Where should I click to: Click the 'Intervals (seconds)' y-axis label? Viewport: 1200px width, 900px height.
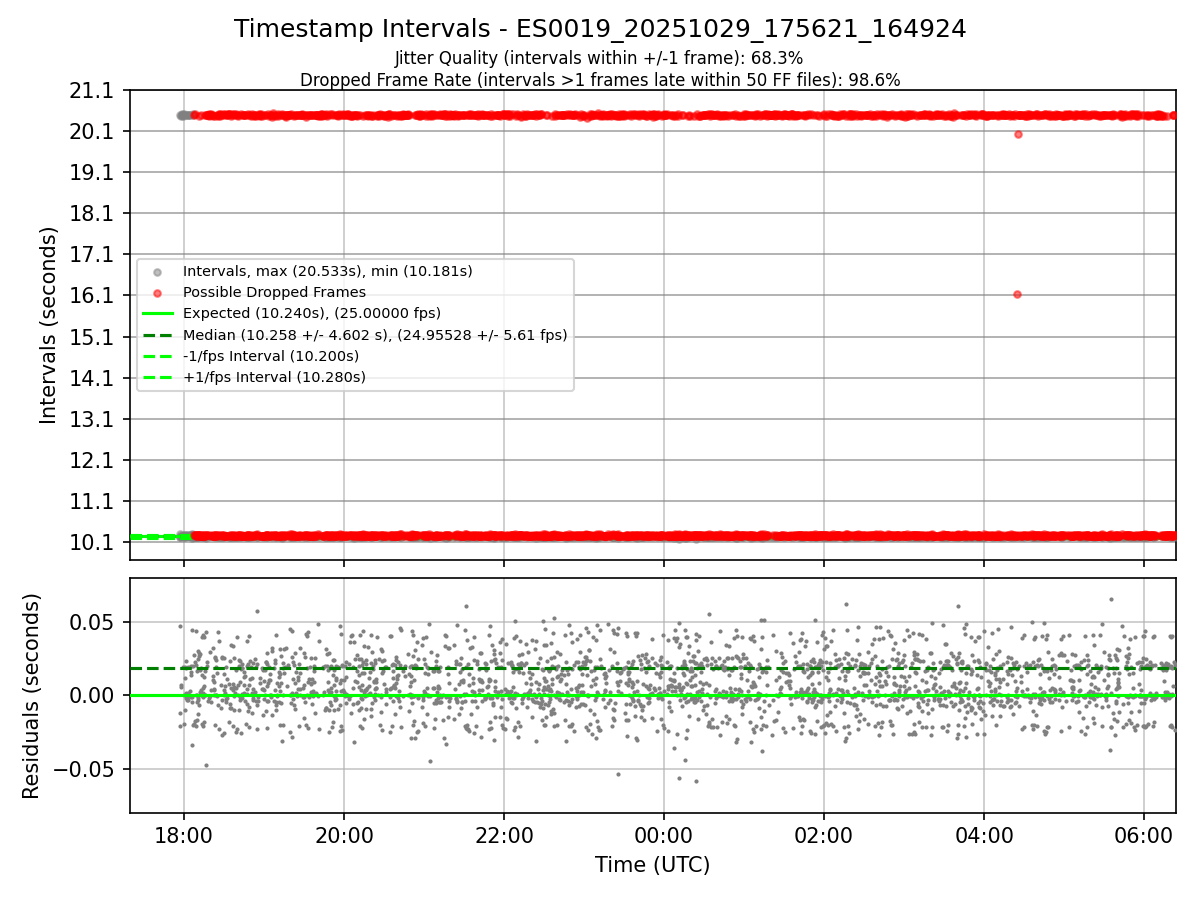point(49,325)
